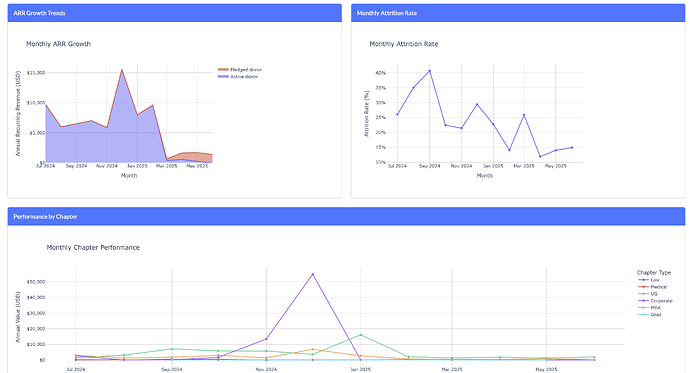The image size is (690, 373).
Task: Click the Monthly Chapter Performance chart title
Action: coord(93,248)
